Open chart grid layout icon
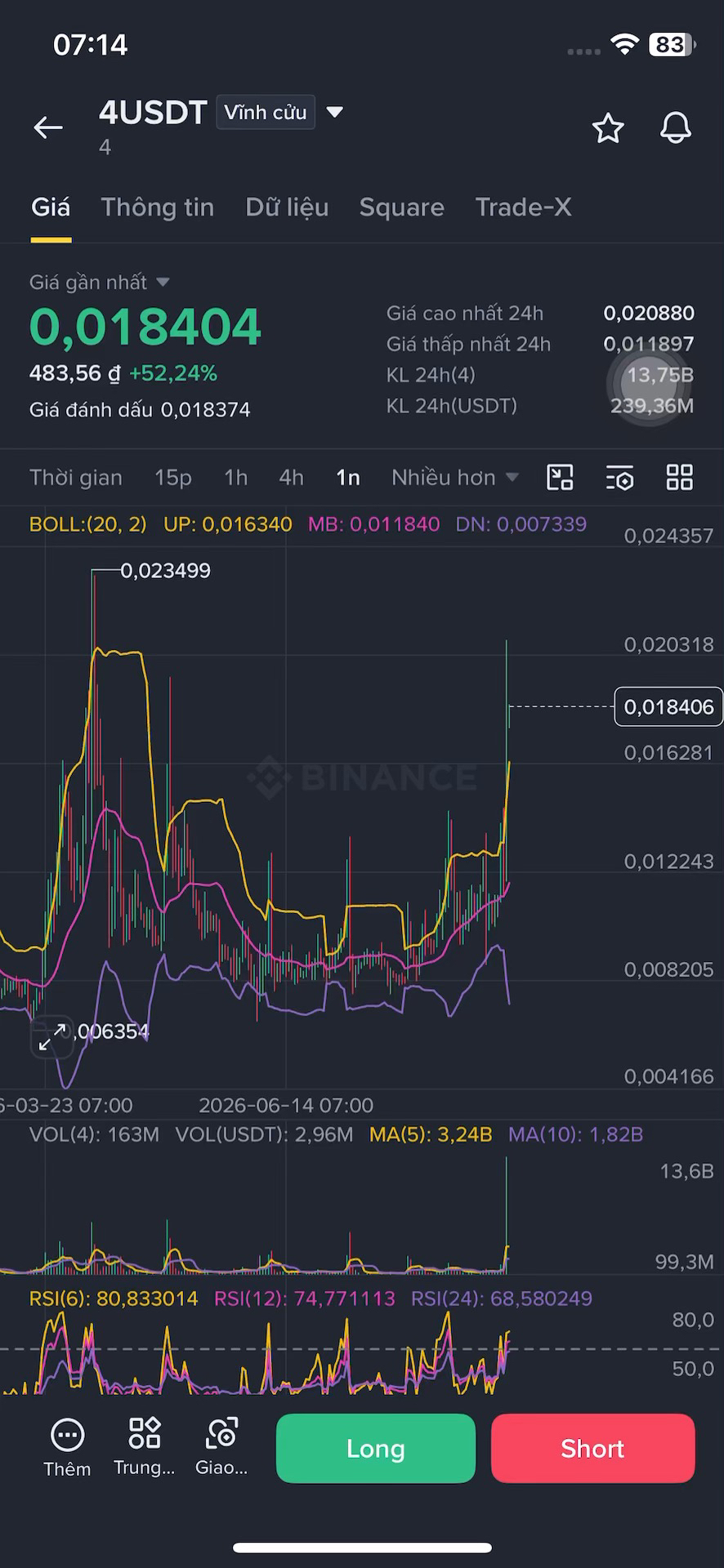This screenshot has height=1568, width=724. [x=680, y=478]
